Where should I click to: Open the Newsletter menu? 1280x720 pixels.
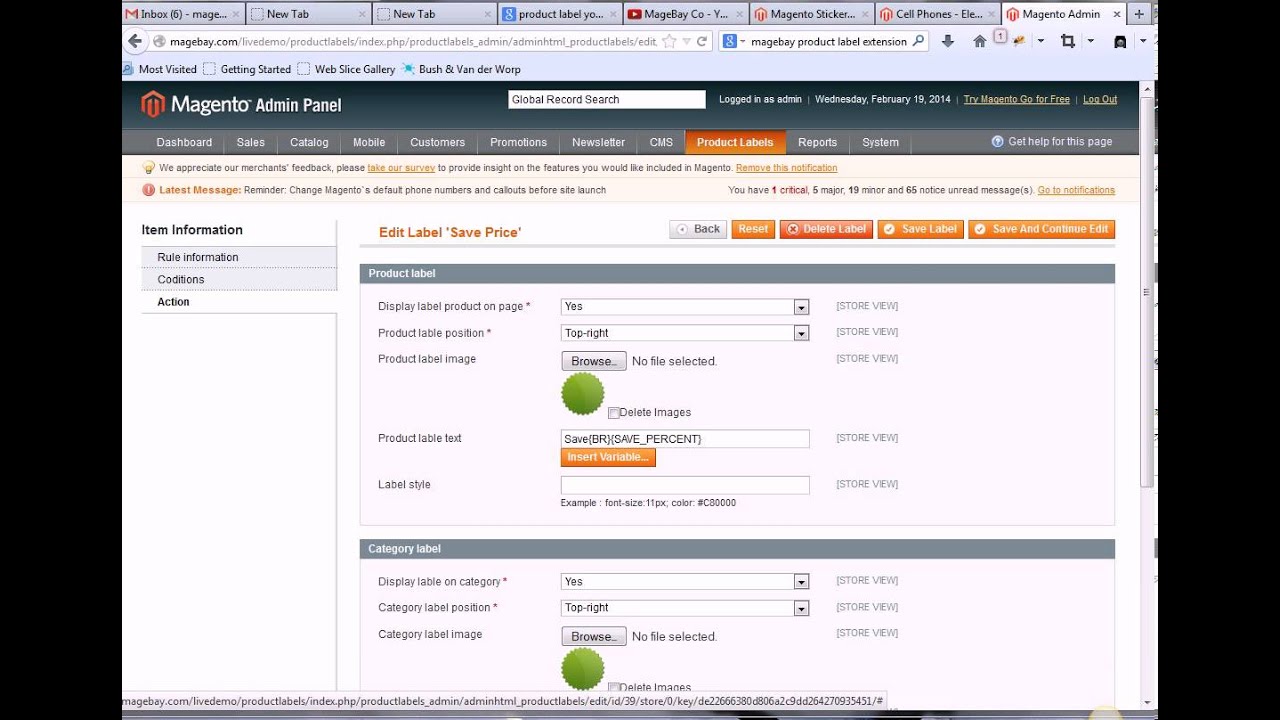[598, 142]
